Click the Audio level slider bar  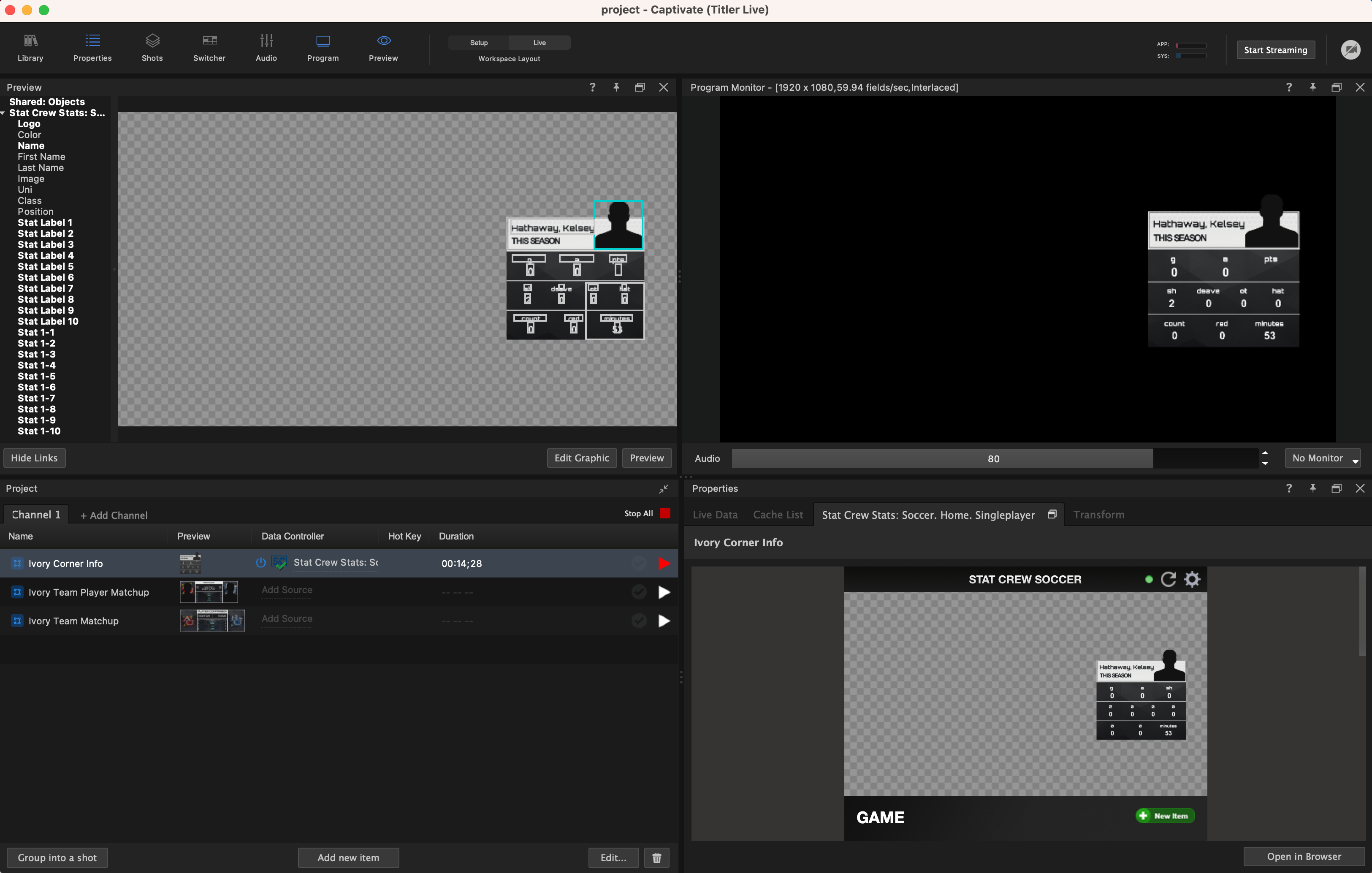(x=994, y=459)
